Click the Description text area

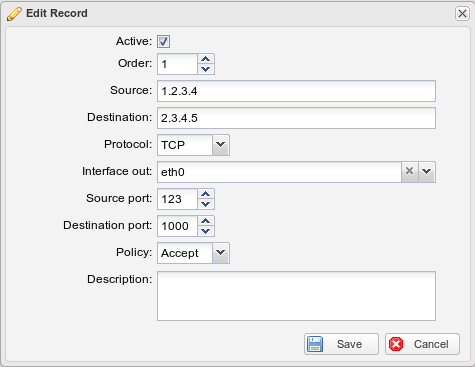[296, 296]
